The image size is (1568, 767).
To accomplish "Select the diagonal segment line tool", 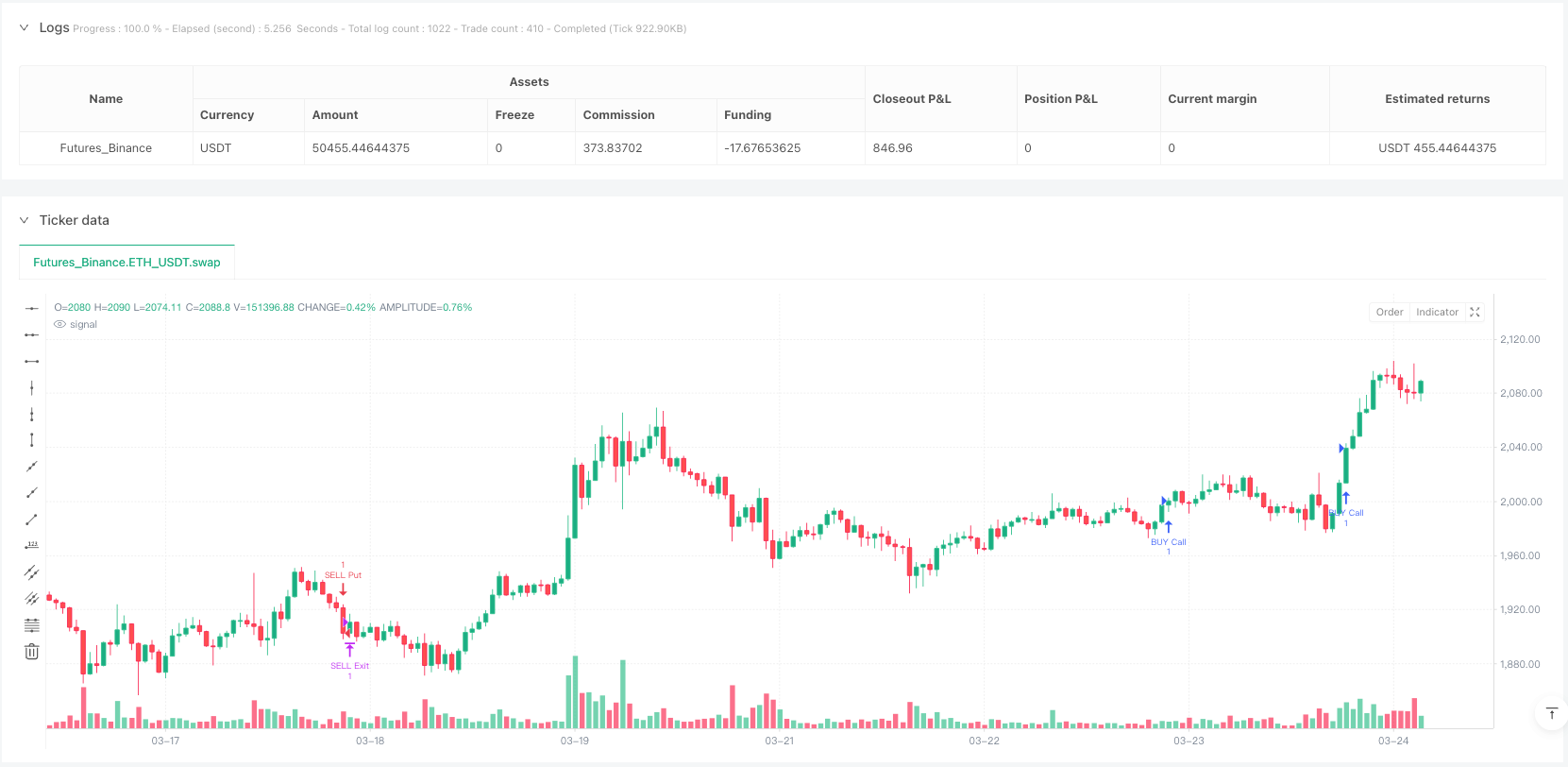I will click(x=32, y=520).
